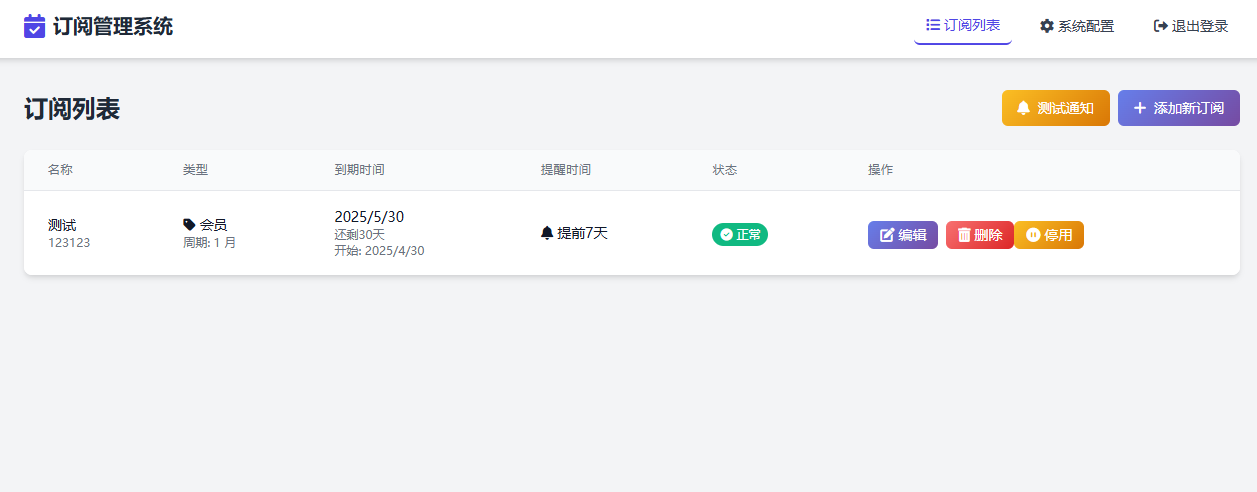Click the 正常 status badge
The height and width of the screenshot is (492, 1257).
click(x=740, y=235)
